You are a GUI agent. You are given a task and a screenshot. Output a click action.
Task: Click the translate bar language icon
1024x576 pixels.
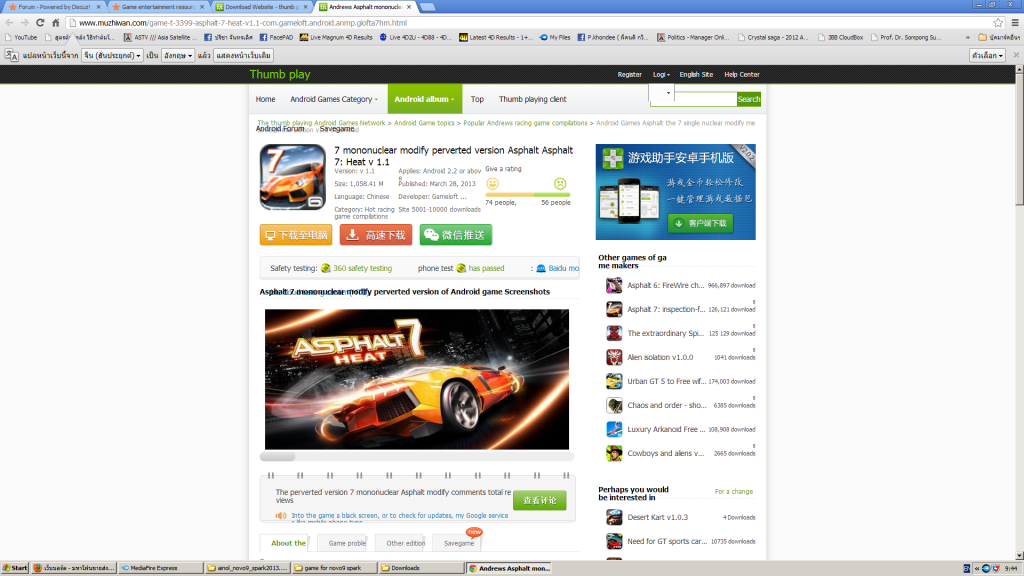point(11,56)
